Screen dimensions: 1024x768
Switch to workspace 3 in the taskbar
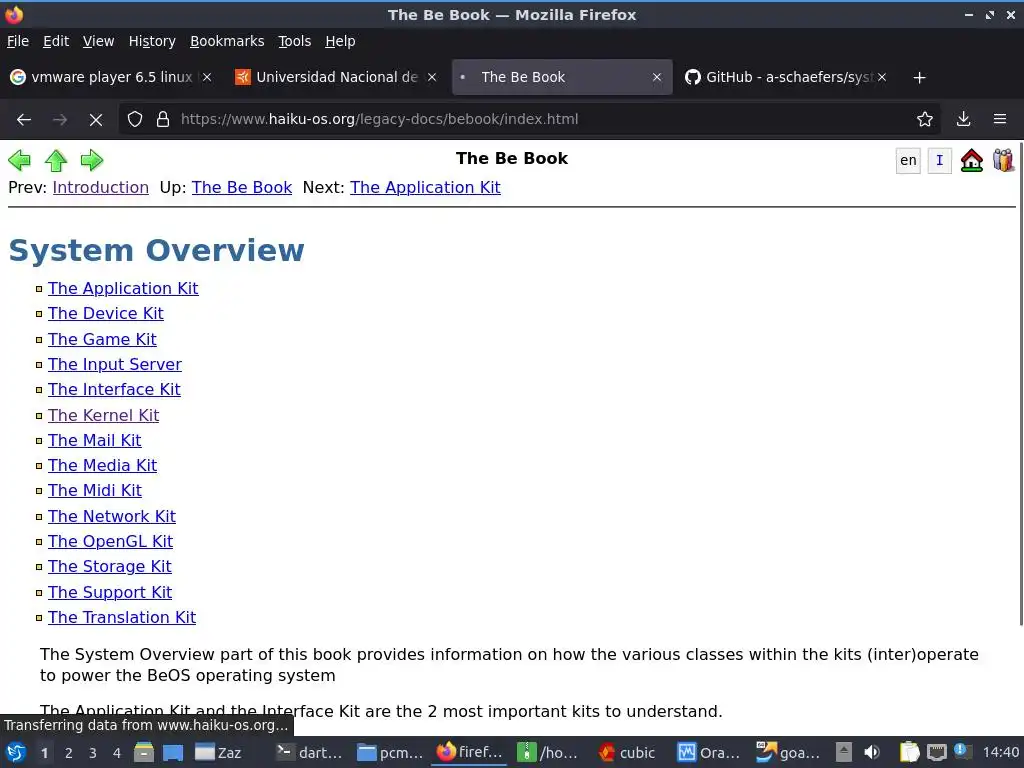click(93, 753)
